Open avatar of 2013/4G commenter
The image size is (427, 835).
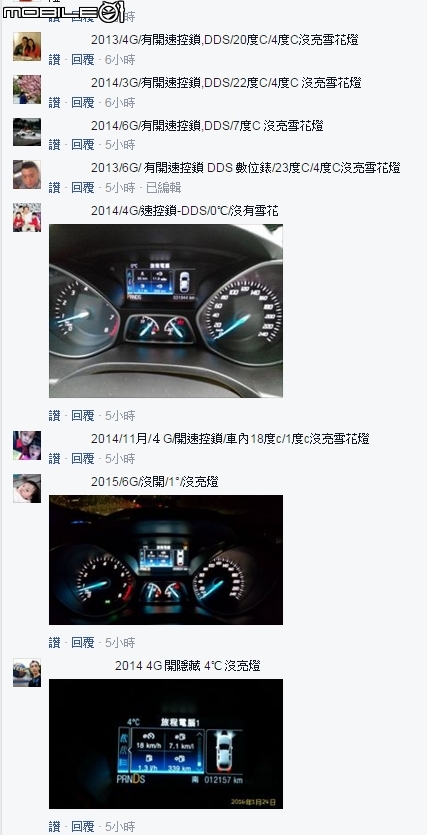tap(27, 46)
